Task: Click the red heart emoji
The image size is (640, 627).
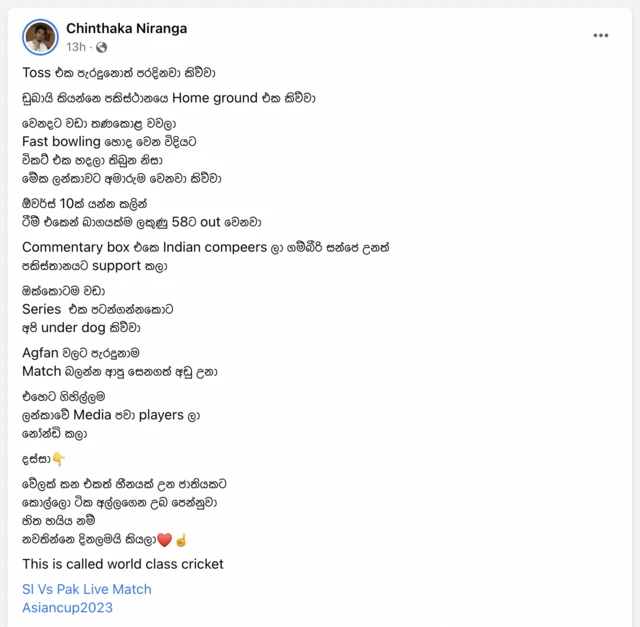Action: [166, 540]
